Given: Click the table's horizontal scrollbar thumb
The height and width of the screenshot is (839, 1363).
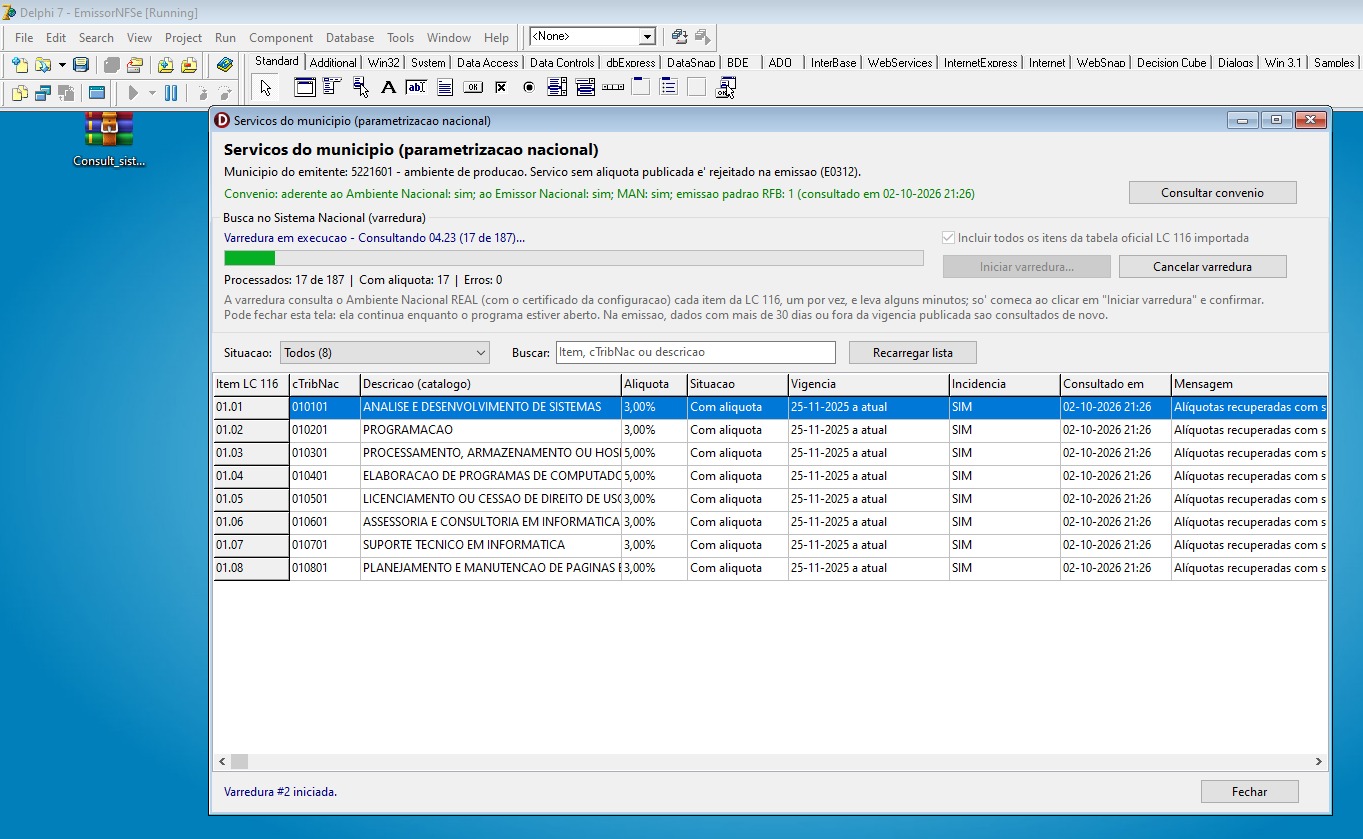Looking at the screenshot, I should (x=239, y=762).
